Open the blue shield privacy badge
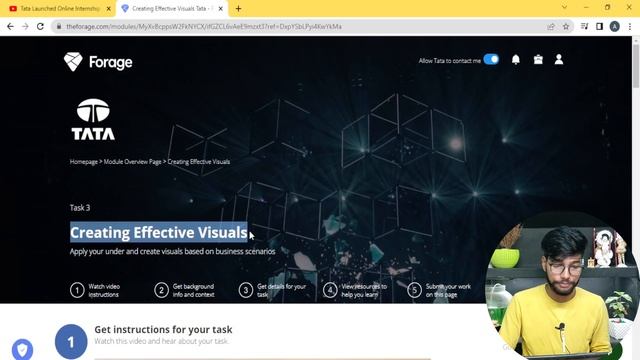Screen dimensions: 640x360 click(22, 349)
